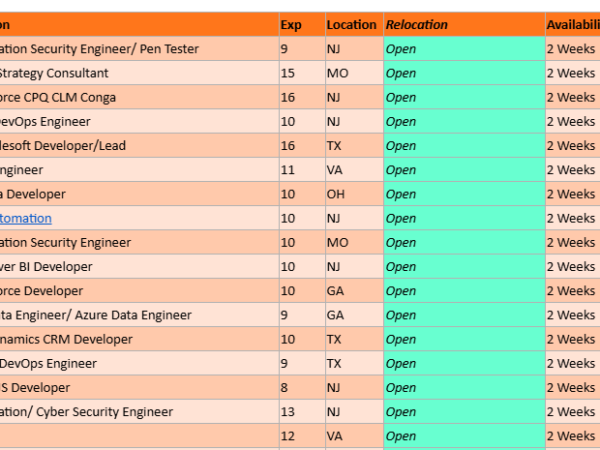
Task: Select the 'lesoft Developer/Lead' cell
Action: pos(139,146)
